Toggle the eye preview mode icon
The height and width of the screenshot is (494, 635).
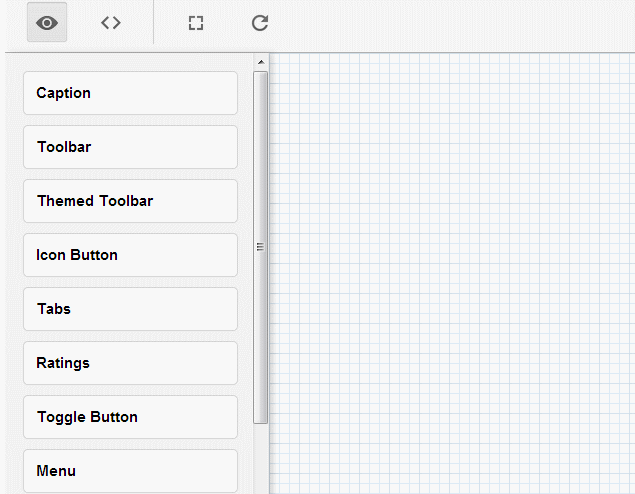[x=47, y=23]
